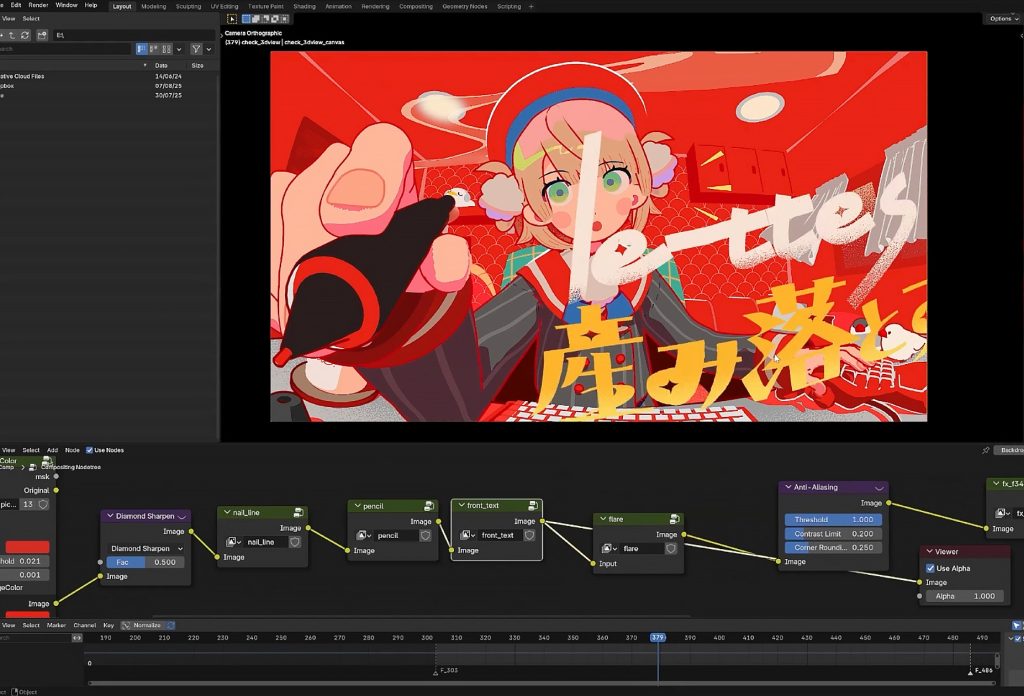Image resolution: width=1024 pixels, height=696 pixels.
Task: Click the image browse icon in front_text node
Action: (x=465, y=535)
